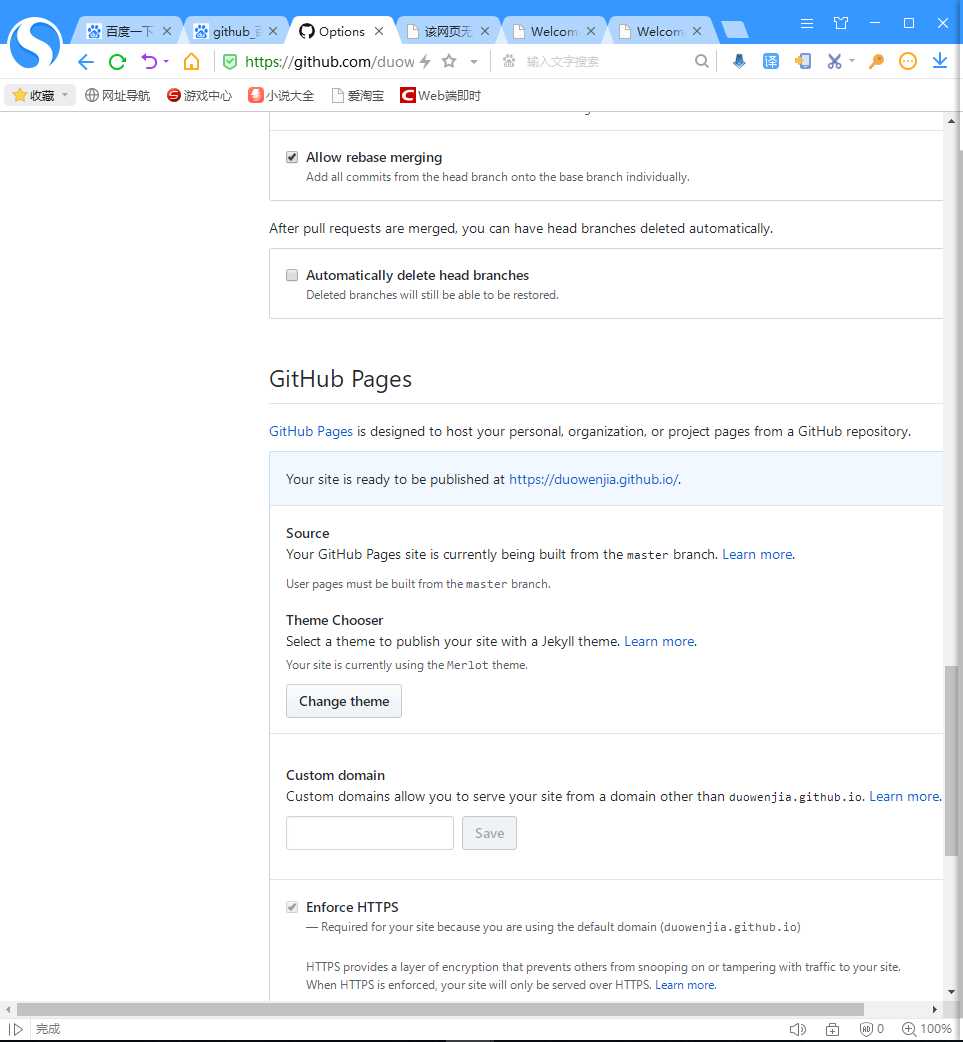Open the 网址导航 bookmark

(x=118, y=96)
